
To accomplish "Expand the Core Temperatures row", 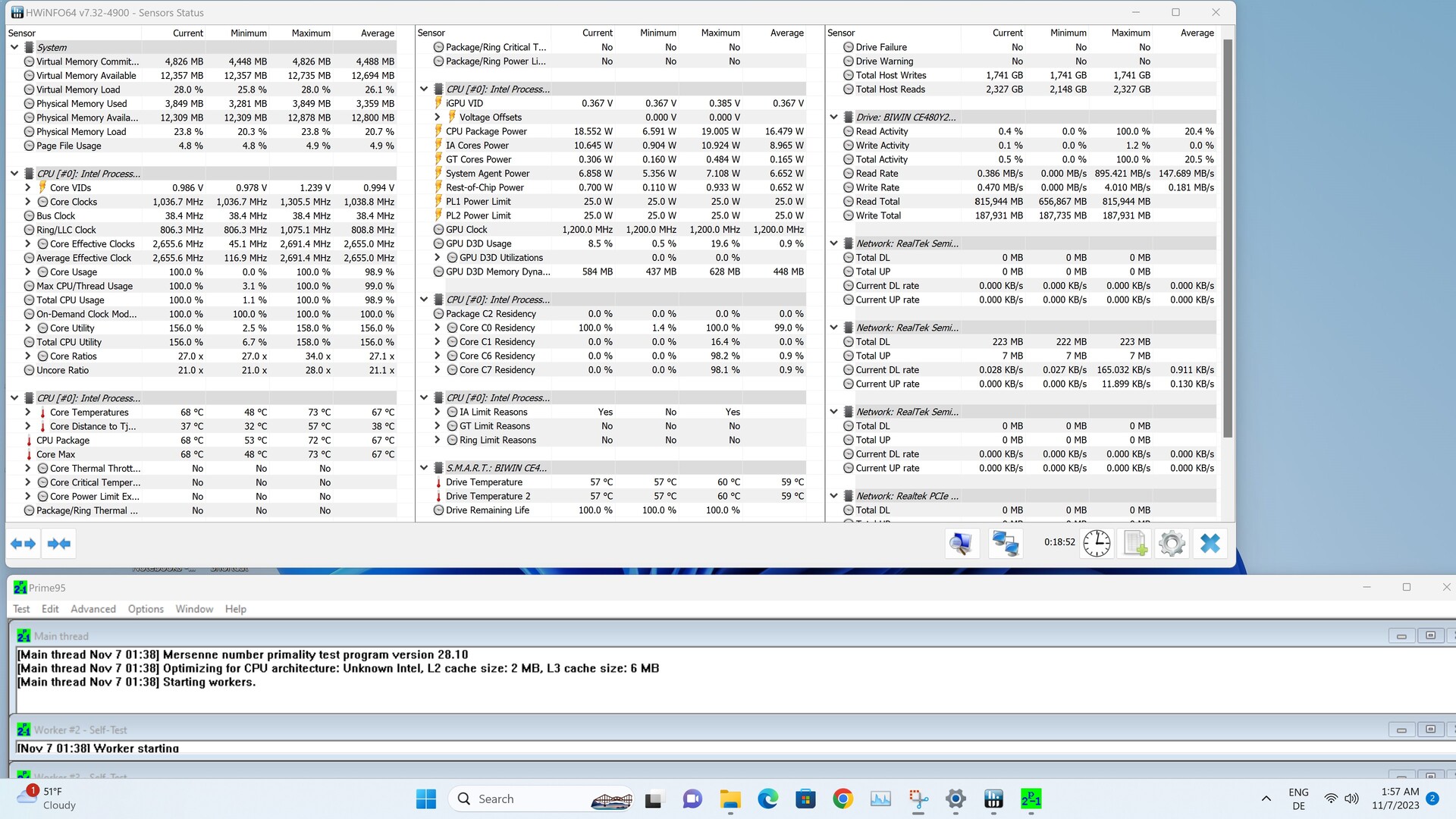I will point(28,413).
